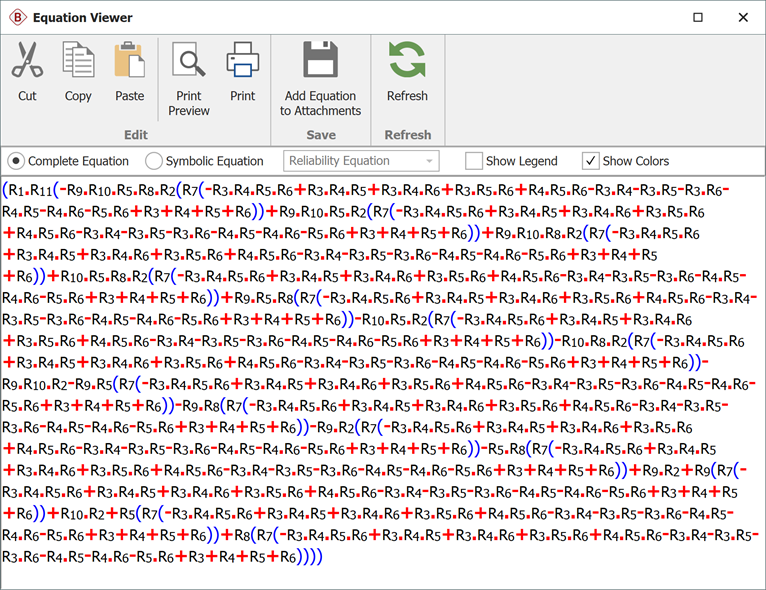Click the Reliability Equation dropdown arrow
Screen dimensions: 766x590
click(429, 161)
